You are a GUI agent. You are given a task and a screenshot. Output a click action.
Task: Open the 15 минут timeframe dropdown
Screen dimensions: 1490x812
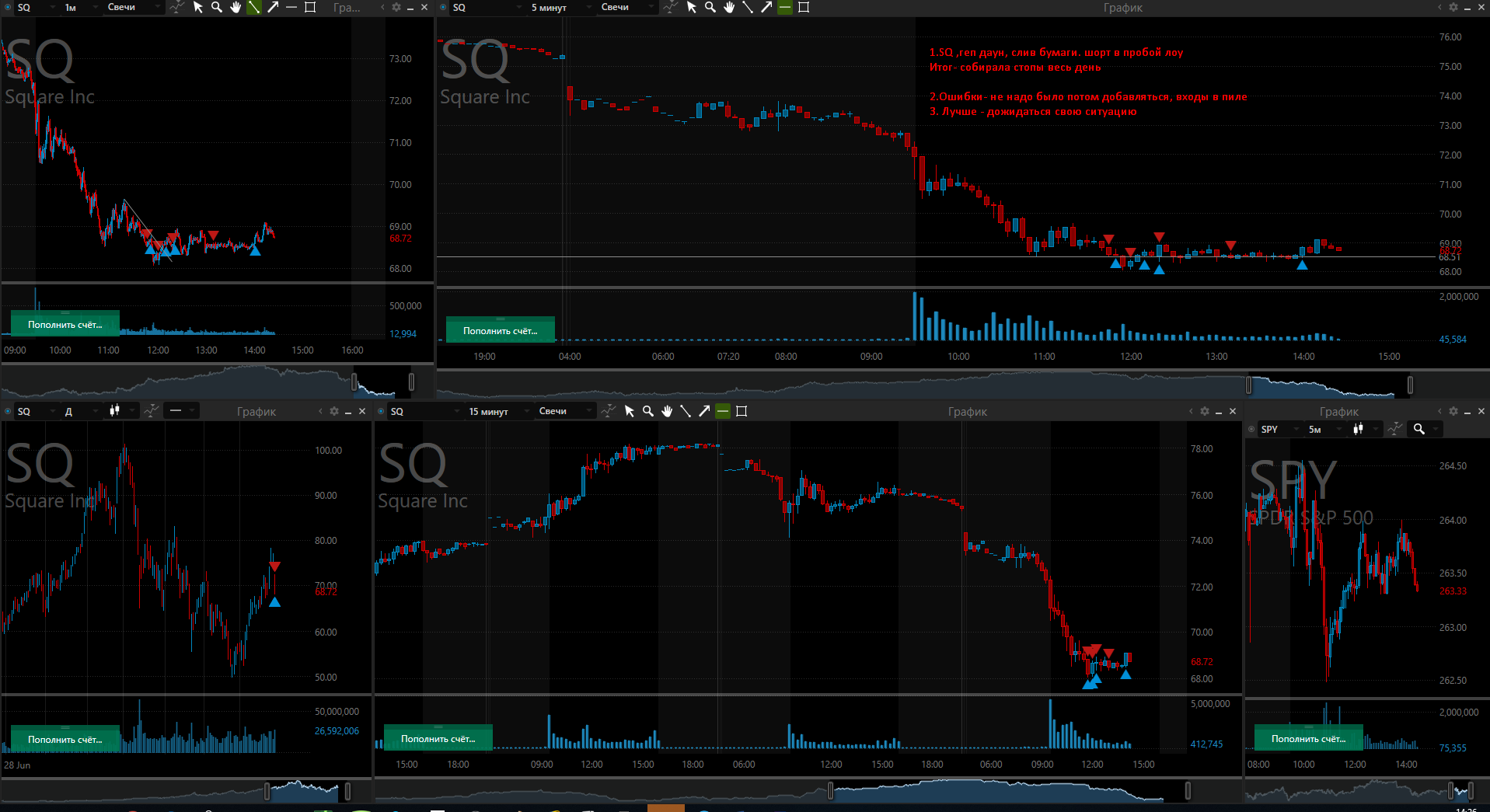pos(499,411)
